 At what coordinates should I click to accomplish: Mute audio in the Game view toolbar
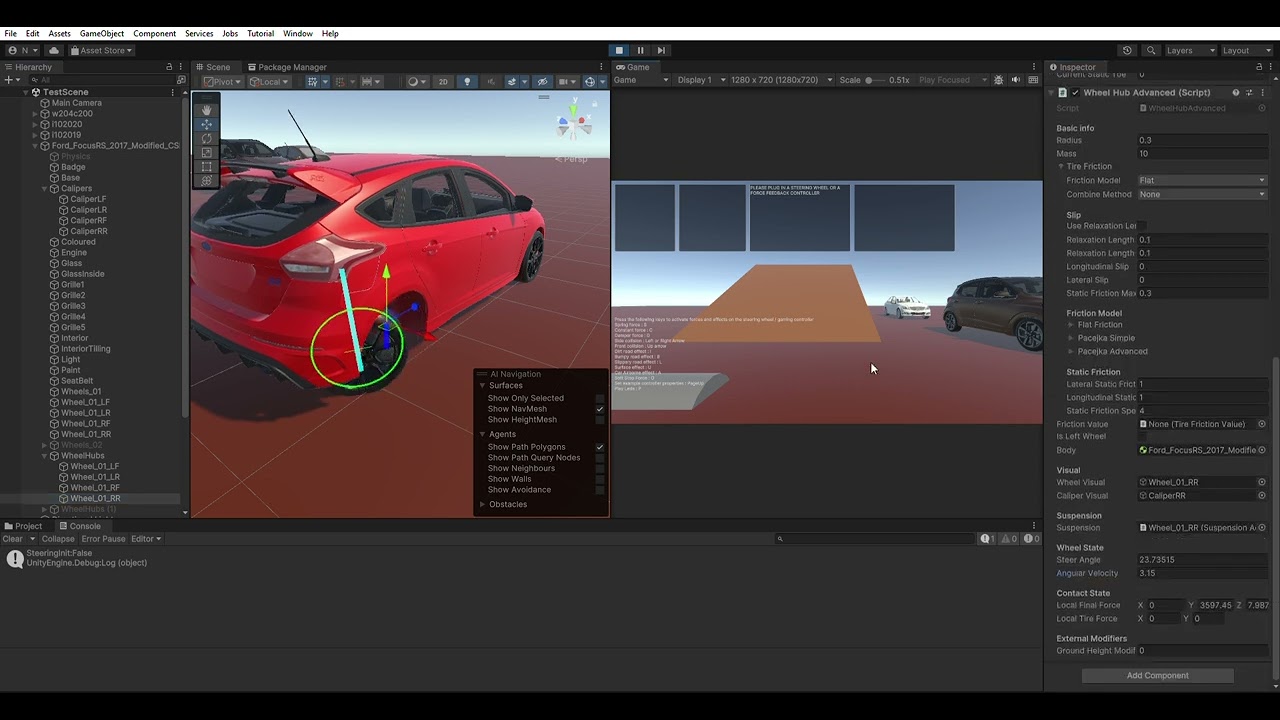[x=1014, y=80]
